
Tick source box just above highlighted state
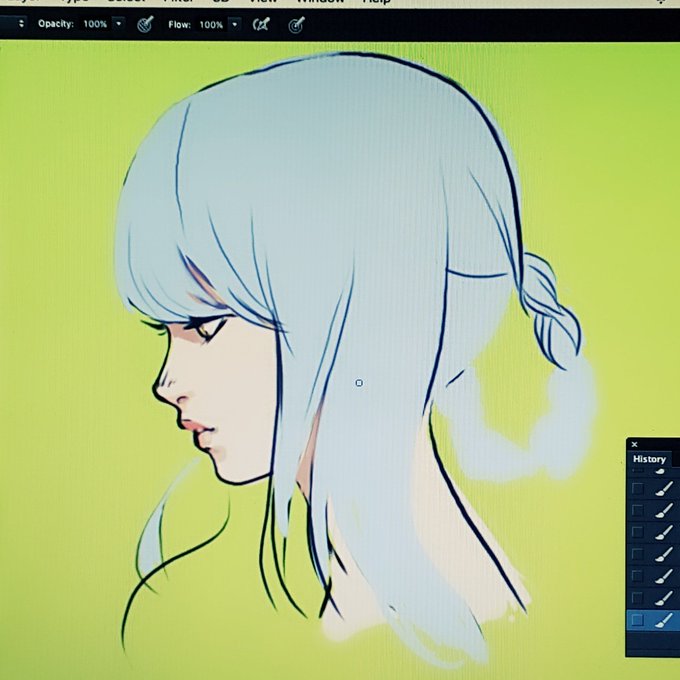[637, 598]
